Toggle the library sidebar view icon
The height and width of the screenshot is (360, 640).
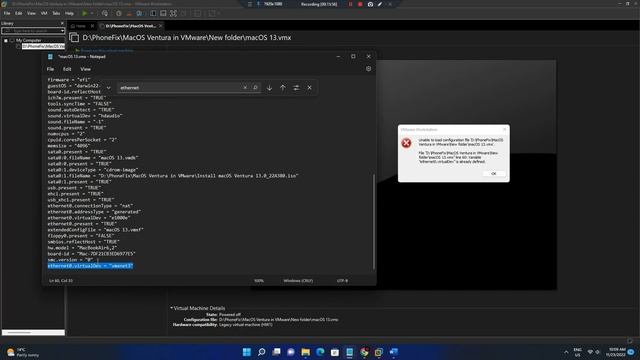(x=153, y=13)
